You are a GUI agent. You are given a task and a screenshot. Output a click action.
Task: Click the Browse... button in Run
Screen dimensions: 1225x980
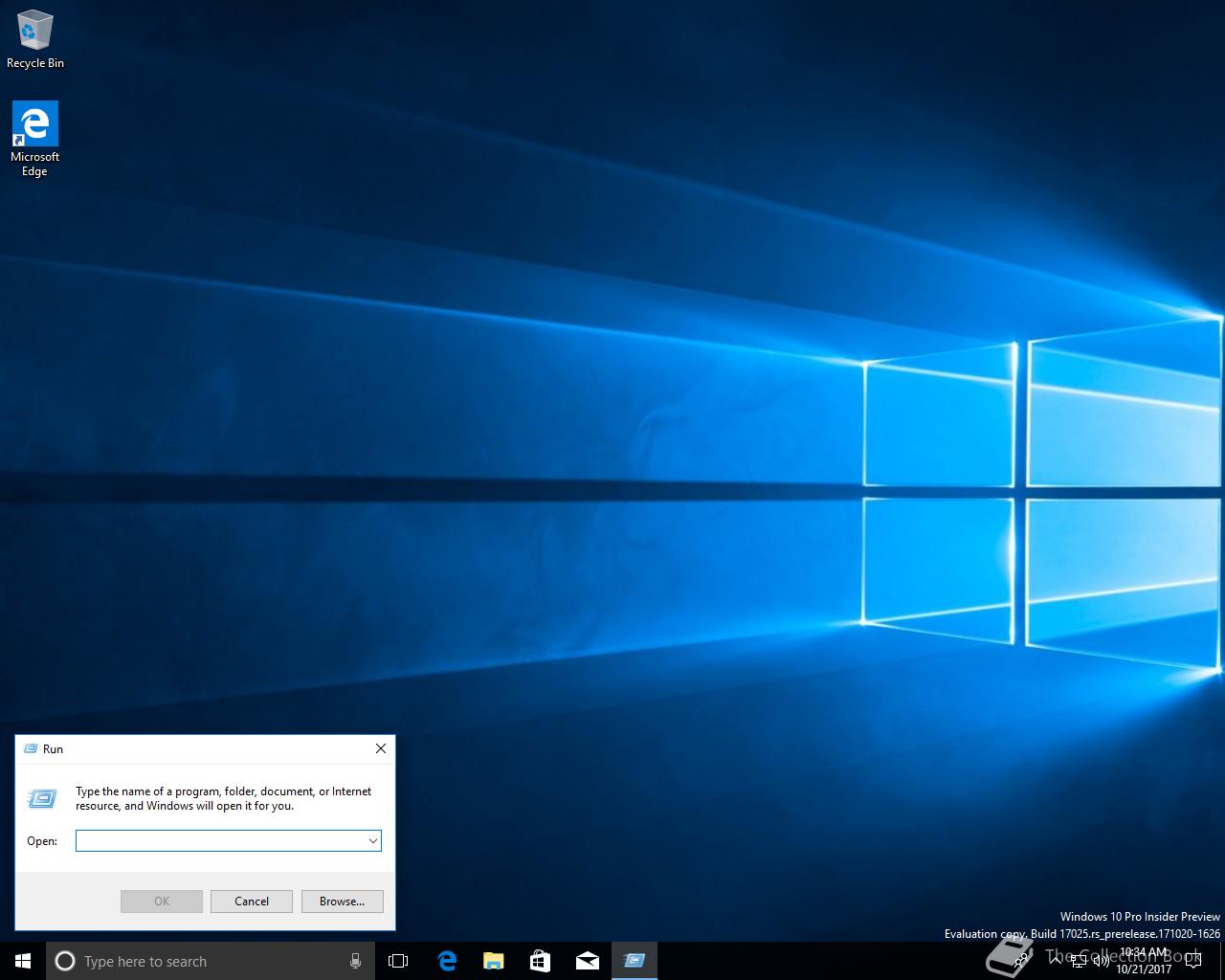(342, 901)
